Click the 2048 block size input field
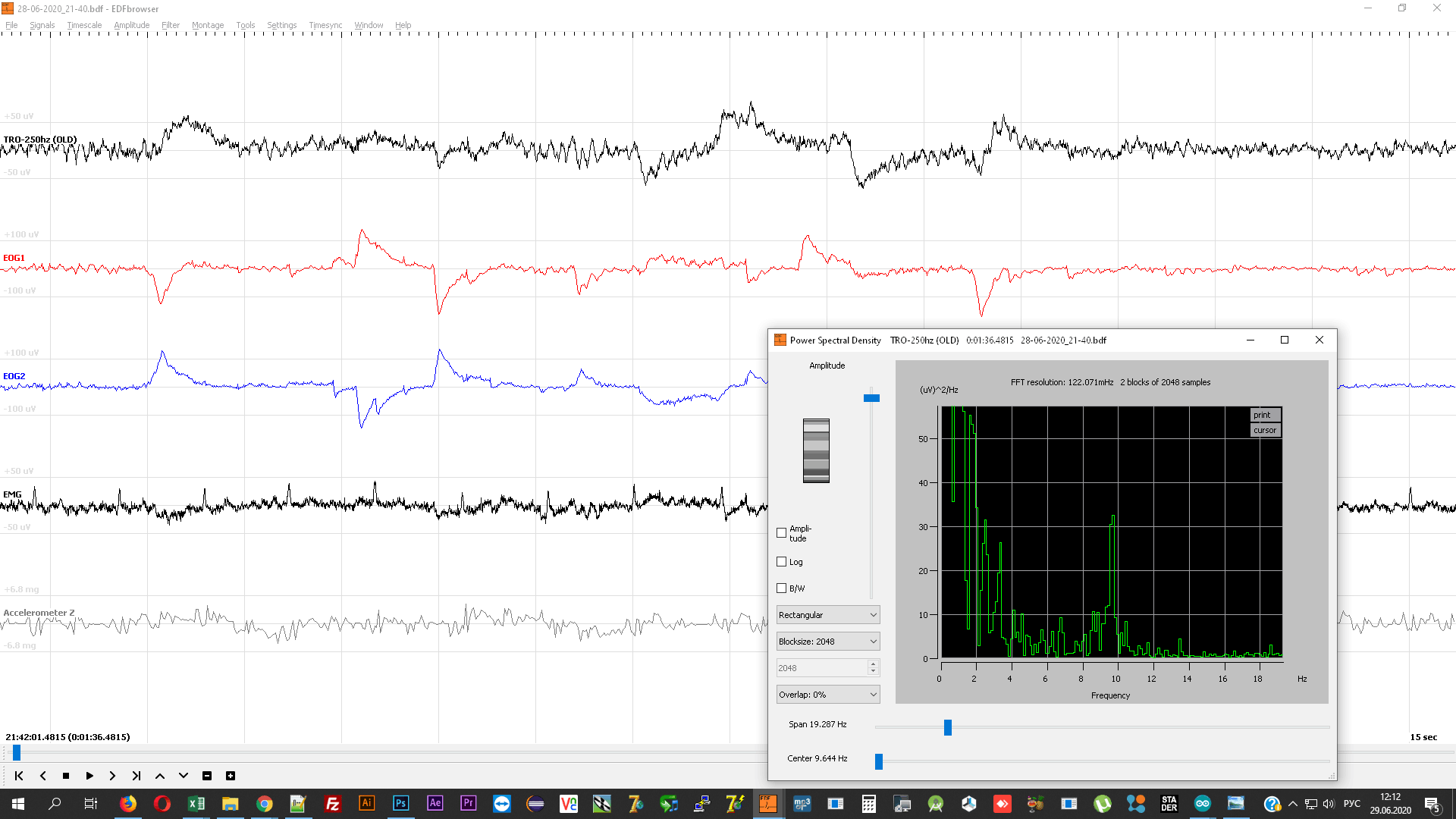Image resolution: width=1456 pixels, height=819 pixels. click(x=822, y=668)
